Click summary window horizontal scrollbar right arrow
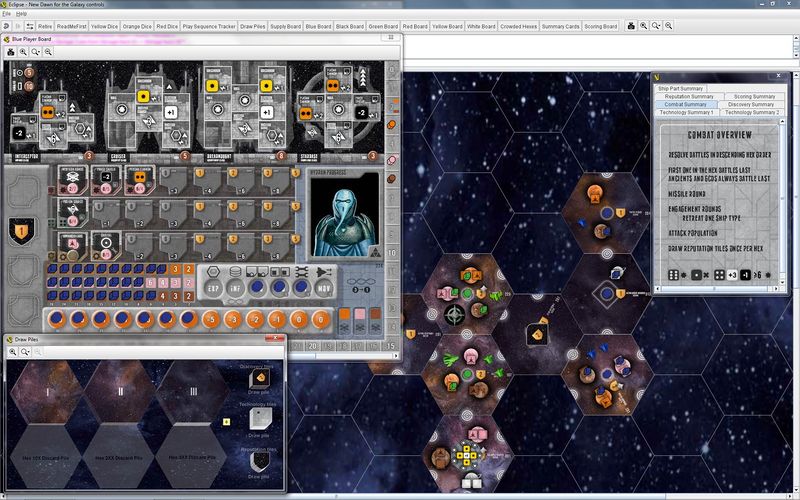This screenshot has height=500, width=800. (x=776, y=289)
